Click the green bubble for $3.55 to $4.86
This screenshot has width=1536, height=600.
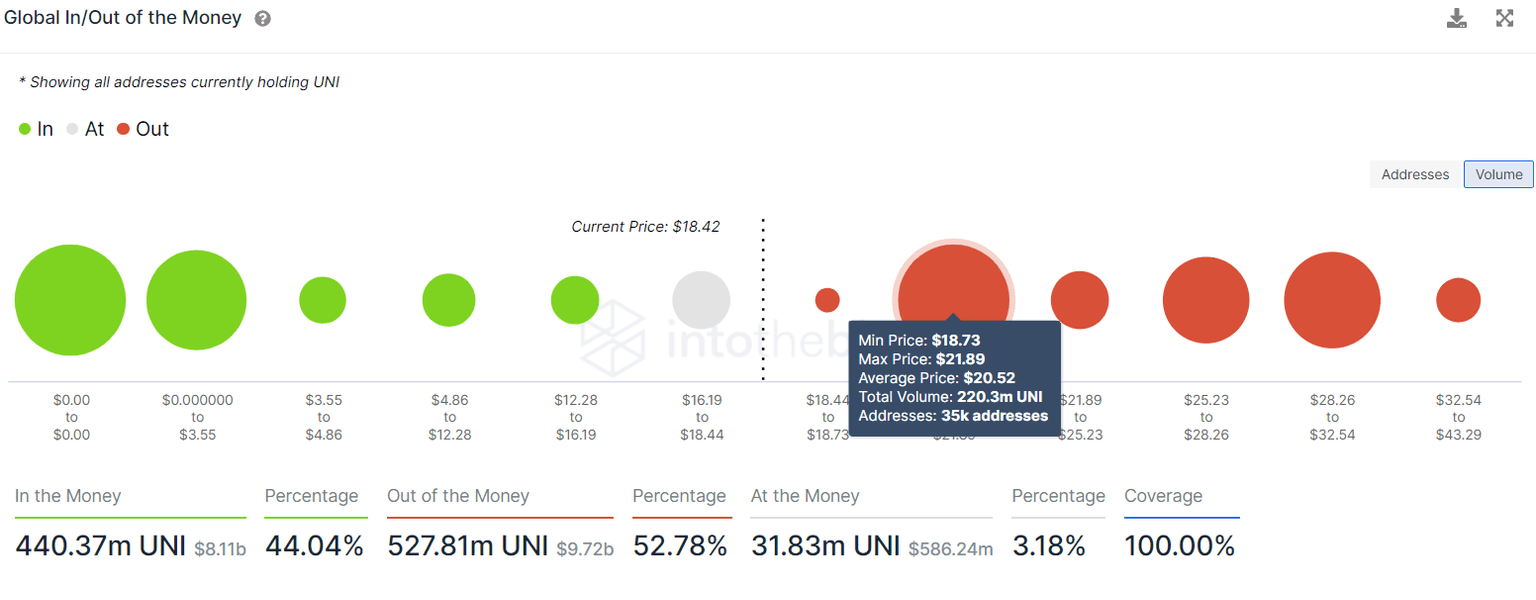tap(323, 300)
